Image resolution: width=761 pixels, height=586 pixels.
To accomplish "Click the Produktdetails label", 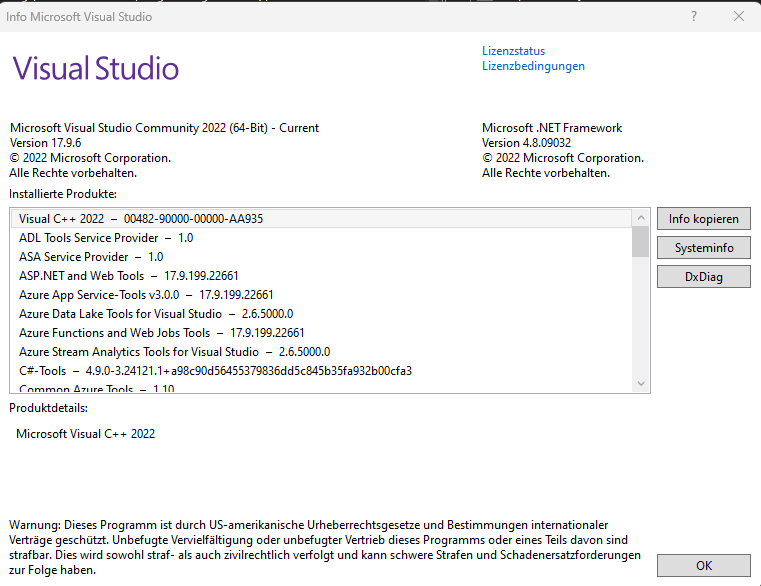I will 49,408.
